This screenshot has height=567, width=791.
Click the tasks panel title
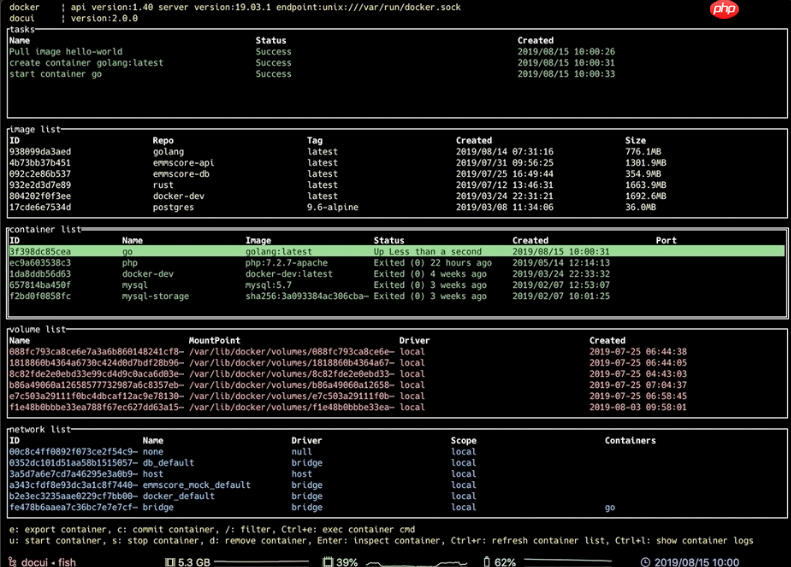click(22, 29)
